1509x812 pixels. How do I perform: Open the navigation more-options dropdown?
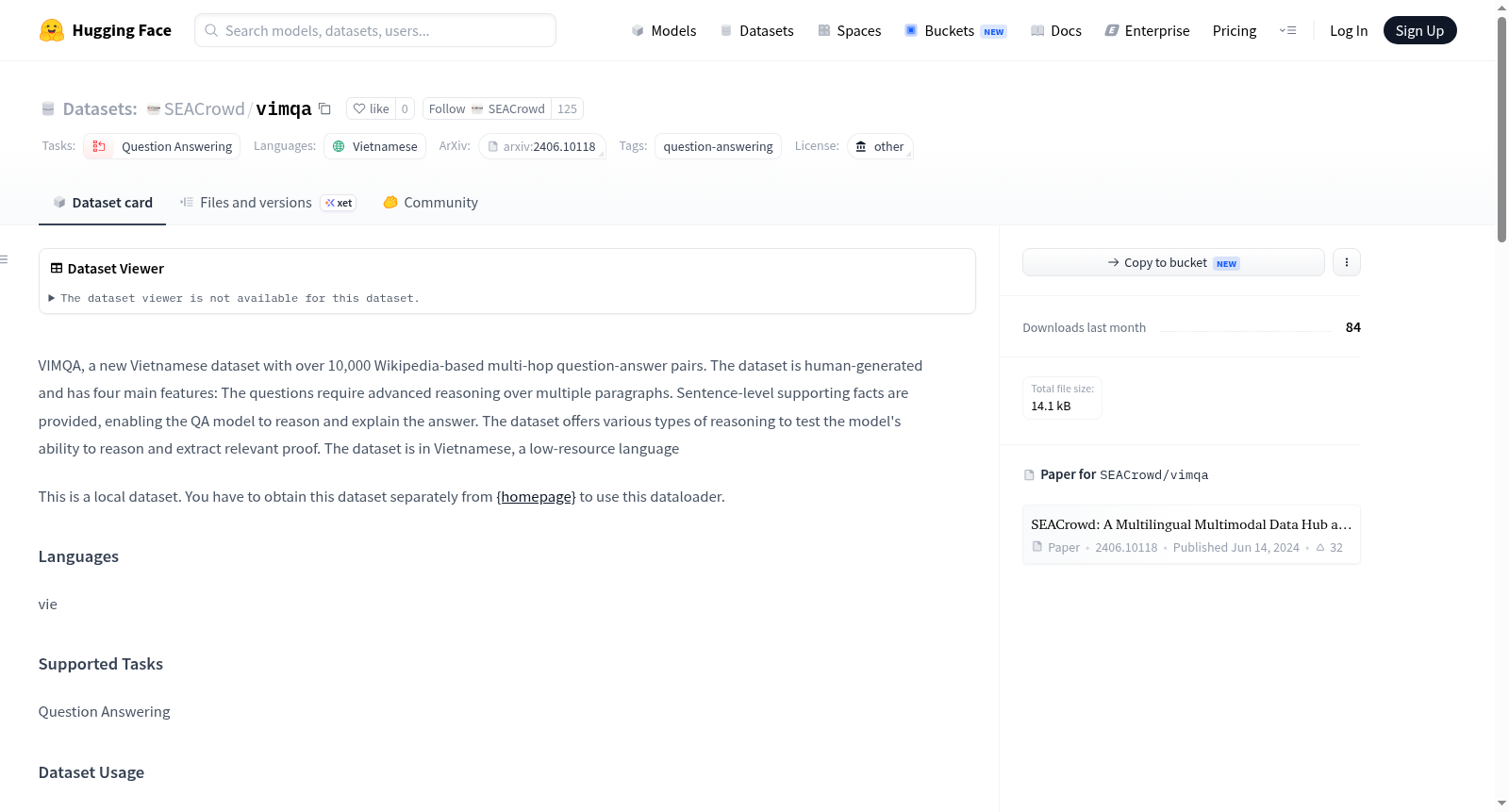pyautogui.click(x=1287, y=30)
